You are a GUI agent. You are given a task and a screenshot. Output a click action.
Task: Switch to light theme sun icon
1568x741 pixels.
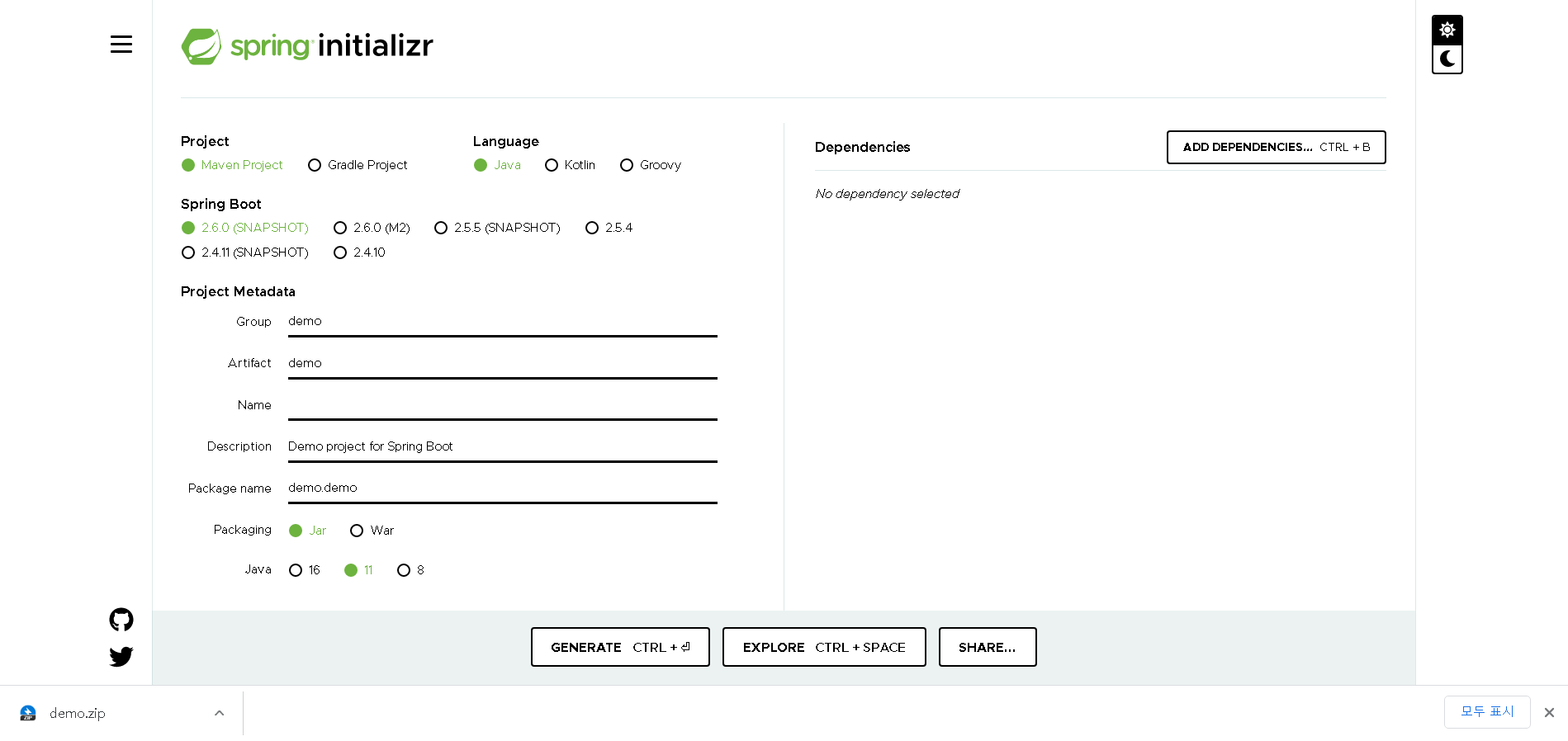1447,30
